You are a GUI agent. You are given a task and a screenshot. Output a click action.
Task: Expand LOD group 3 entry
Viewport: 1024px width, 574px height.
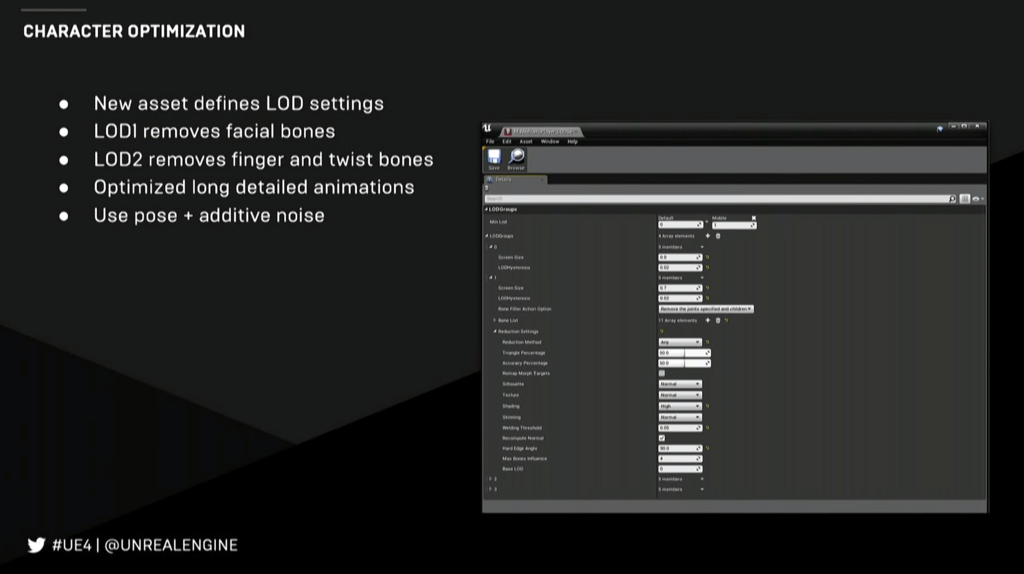point(490,489)
